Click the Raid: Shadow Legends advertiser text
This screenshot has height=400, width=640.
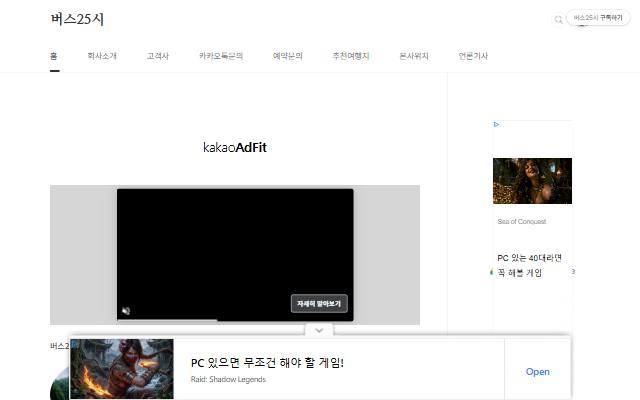click(228, 380)
